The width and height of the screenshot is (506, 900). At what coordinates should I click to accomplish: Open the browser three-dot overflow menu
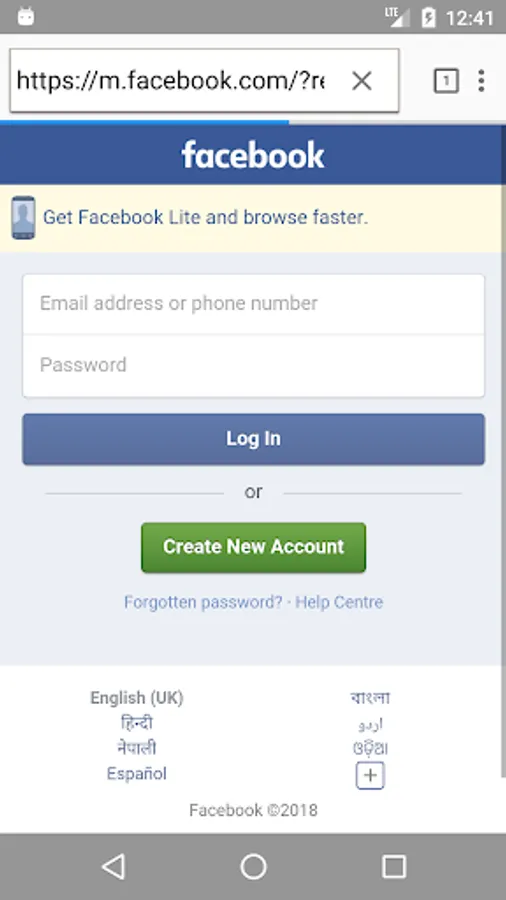coord(481,81)
